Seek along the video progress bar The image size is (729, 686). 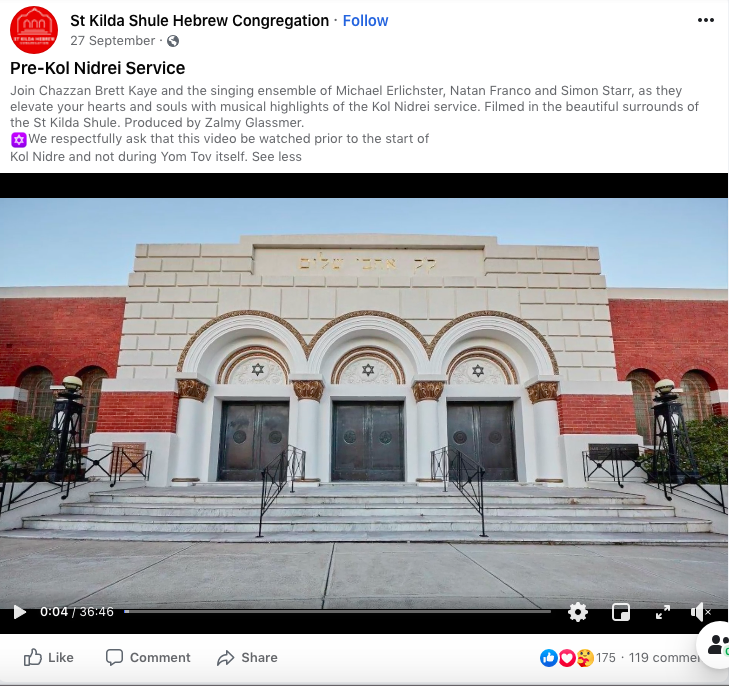(x=338, y=612)
